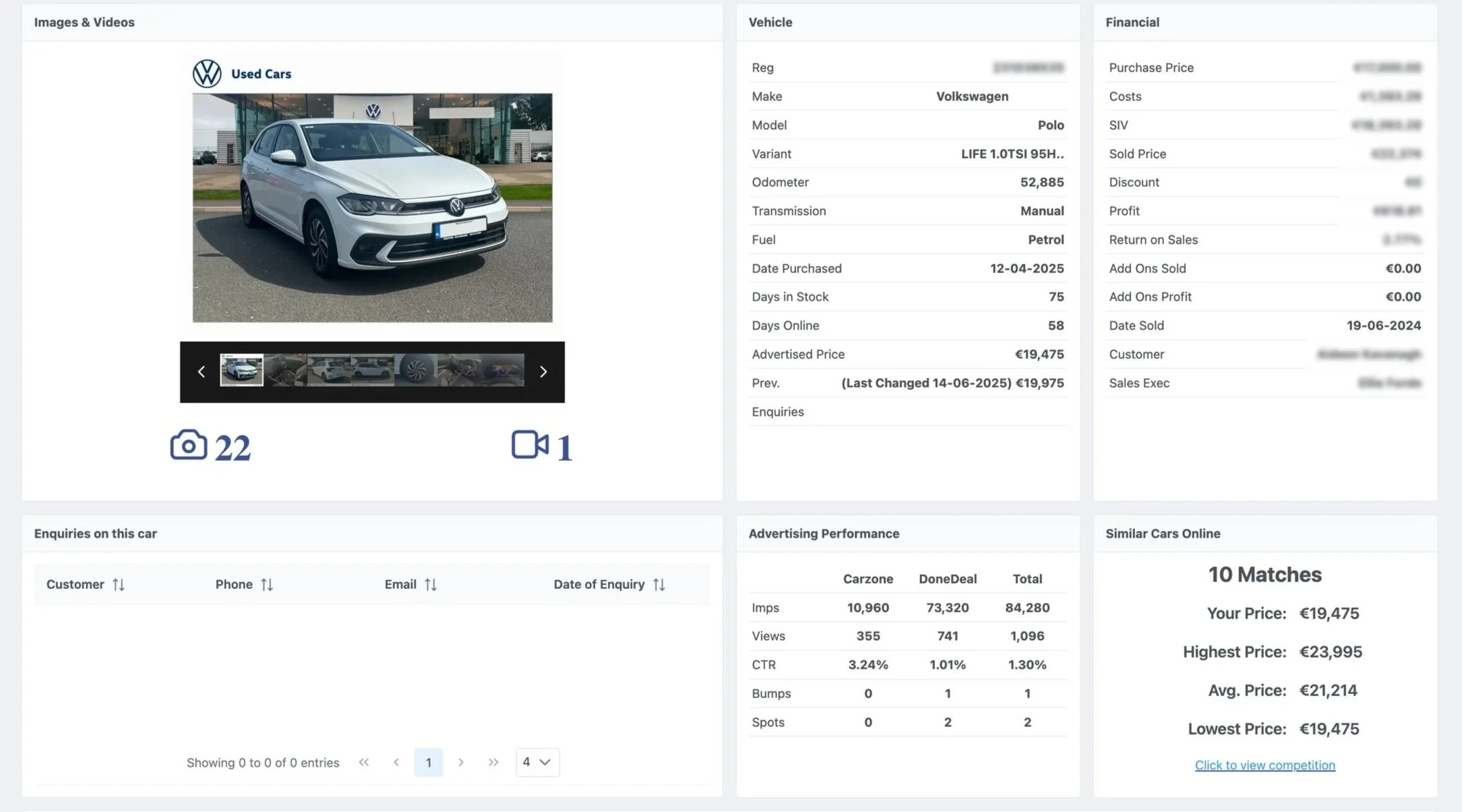Sort enquiries by Customer column

[x=119, y=584]
